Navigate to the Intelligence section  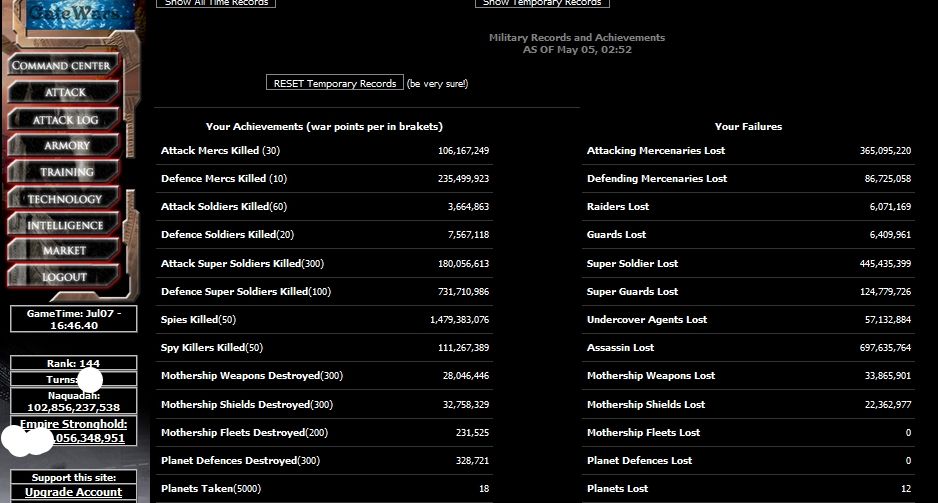65,225
